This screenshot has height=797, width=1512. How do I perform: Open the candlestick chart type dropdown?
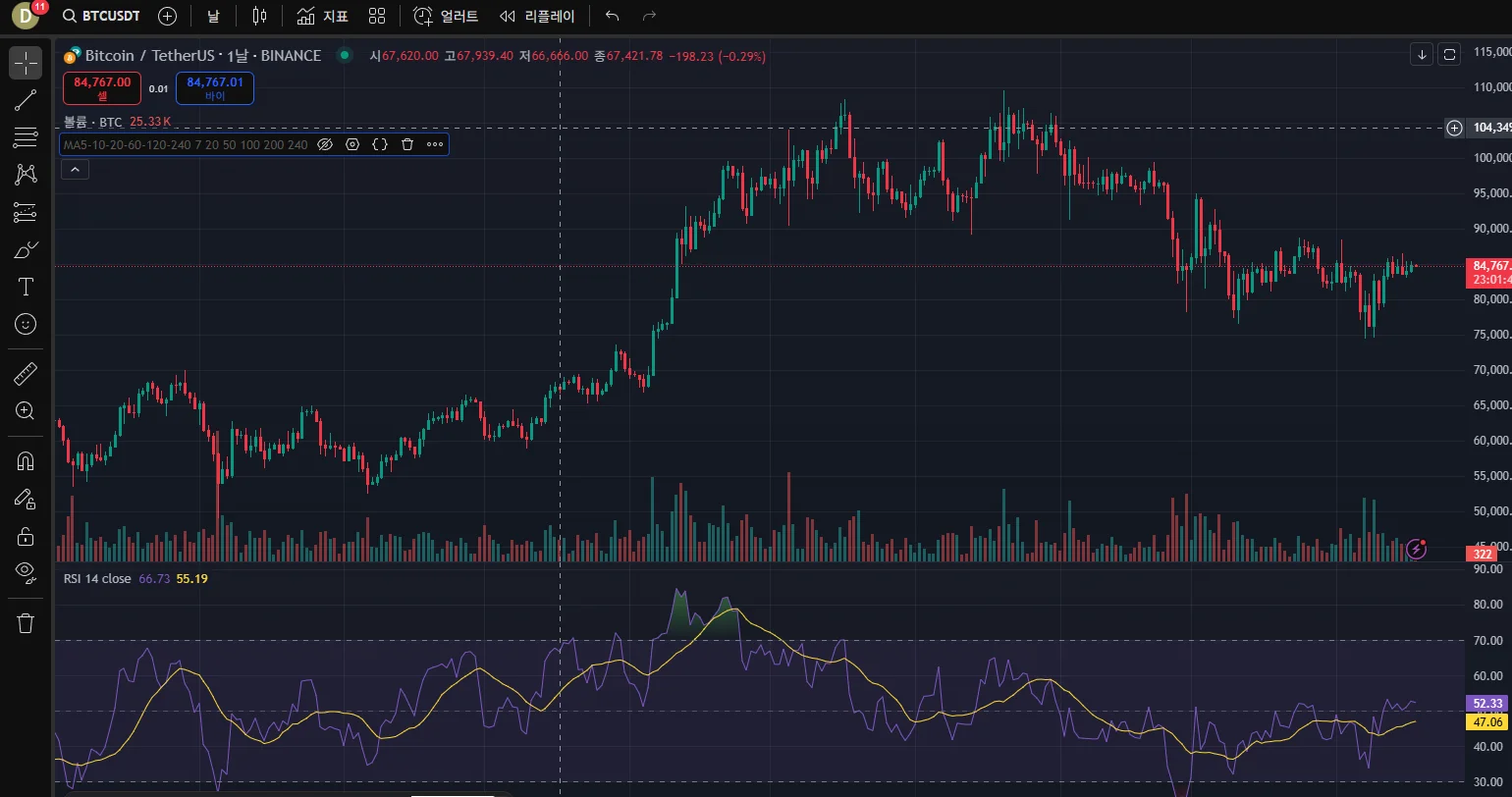pyautogui.click(x=259, y=16)
